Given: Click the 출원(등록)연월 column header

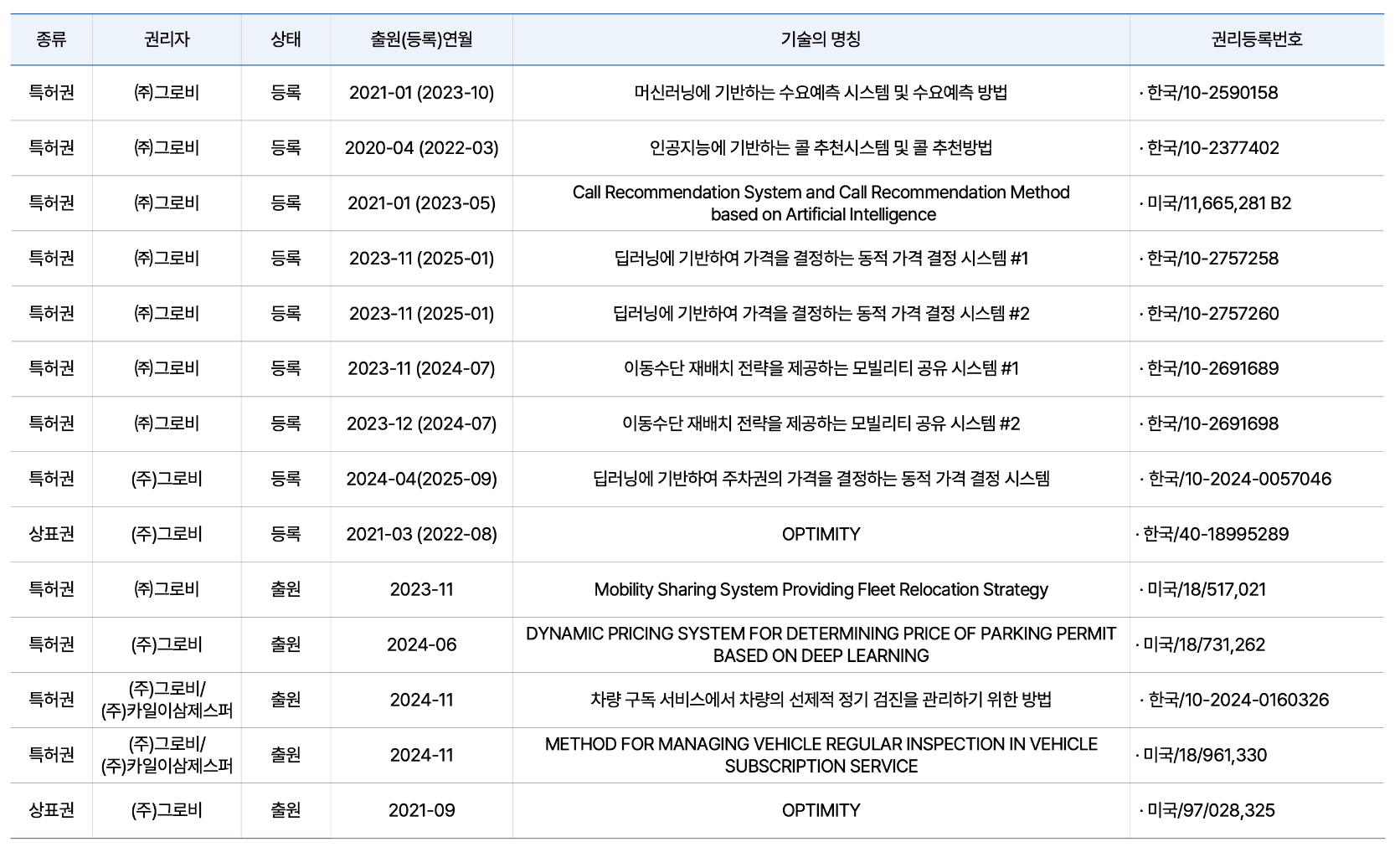Looking at the screenshot, I should coord(421,39).
